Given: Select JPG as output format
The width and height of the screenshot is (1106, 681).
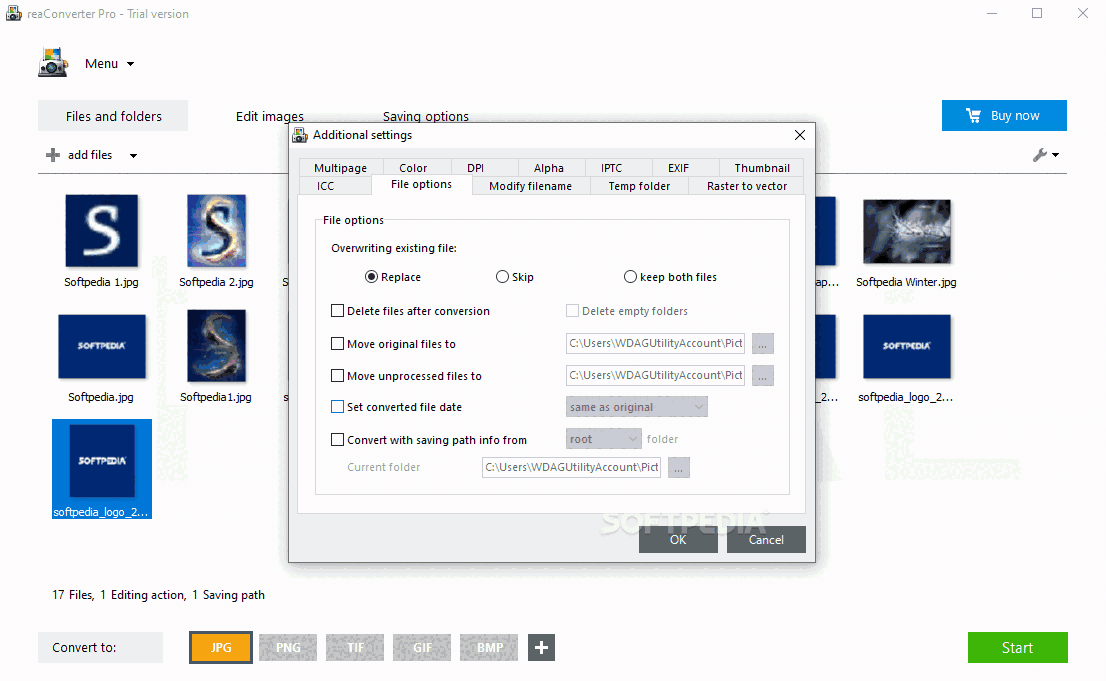Looking at the screenshot, I should tap(220, 647).
